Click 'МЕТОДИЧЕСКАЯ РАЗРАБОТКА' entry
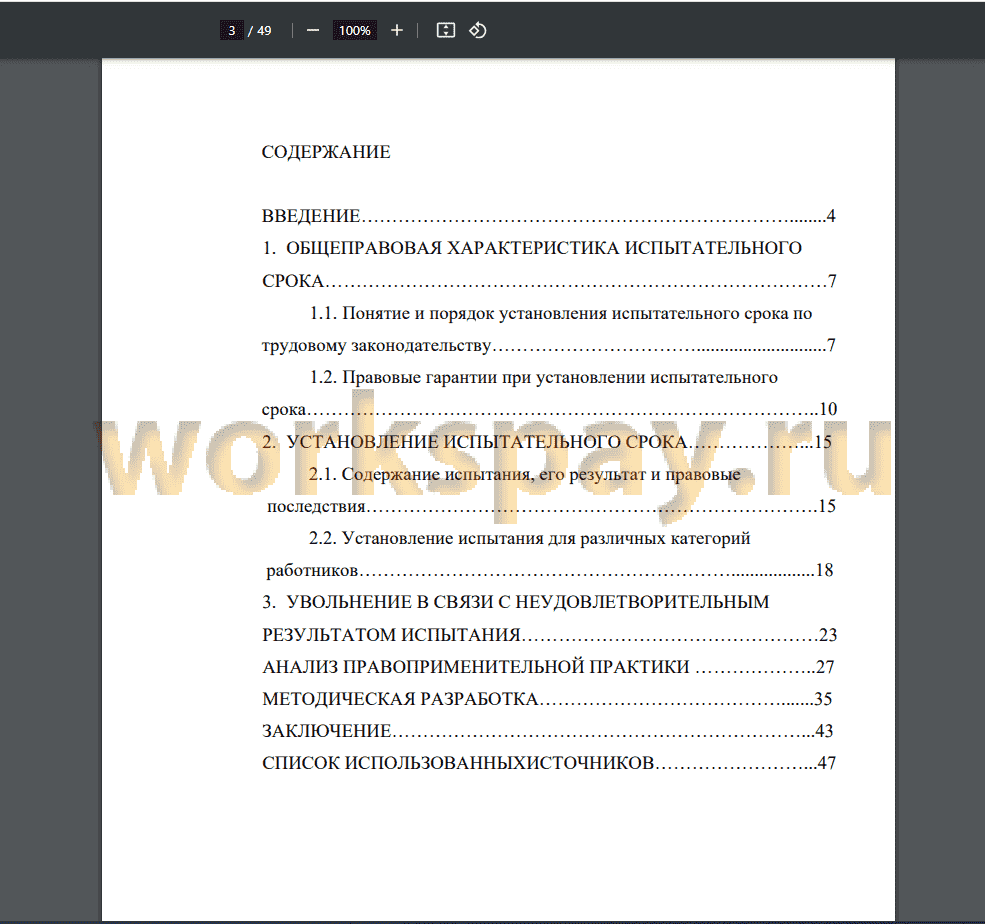 point(547,698)
